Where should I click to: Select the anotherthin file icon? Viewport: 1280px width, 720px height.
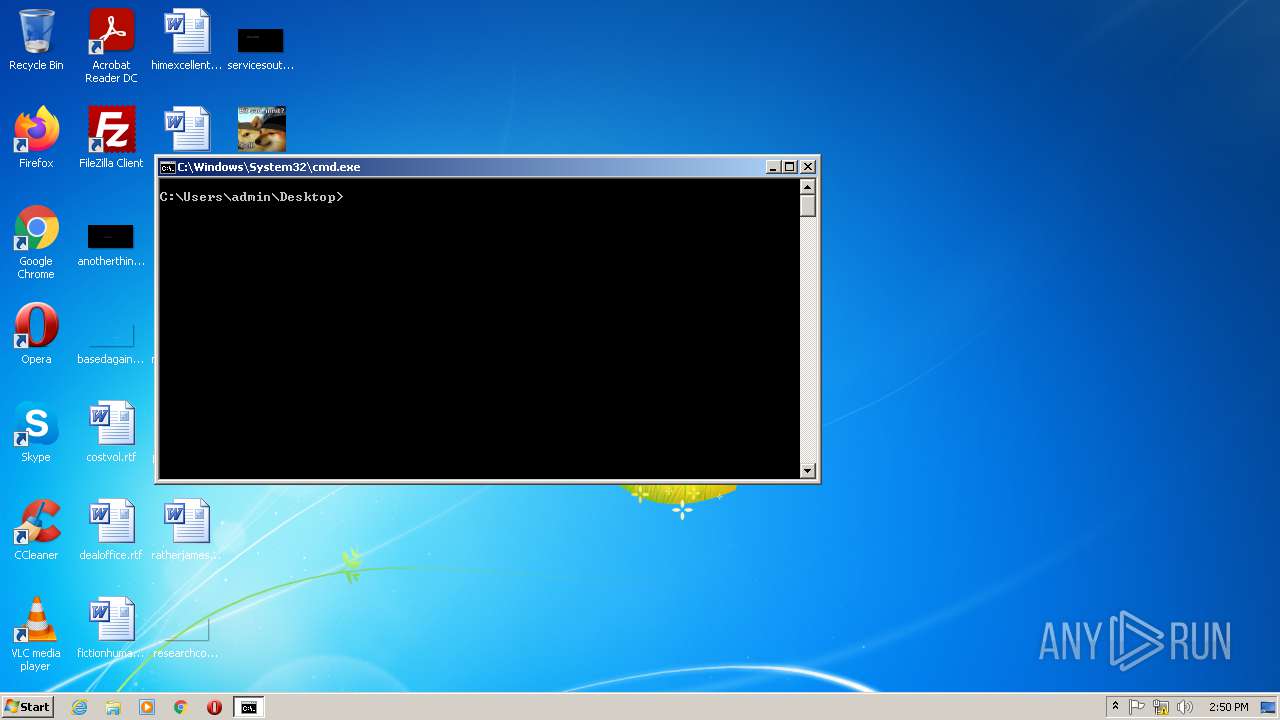[111, 245]
